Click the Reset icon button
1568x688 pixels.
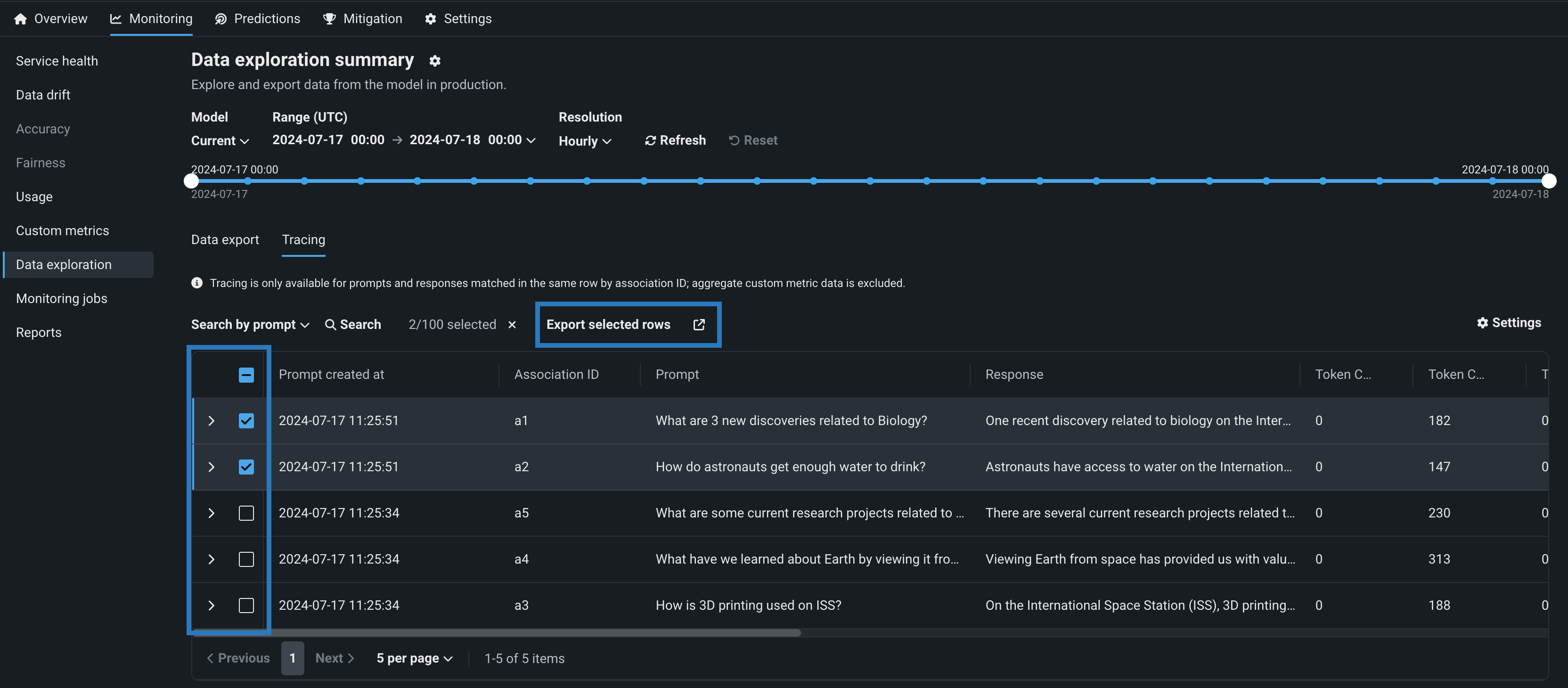click(x=734, y=140)
